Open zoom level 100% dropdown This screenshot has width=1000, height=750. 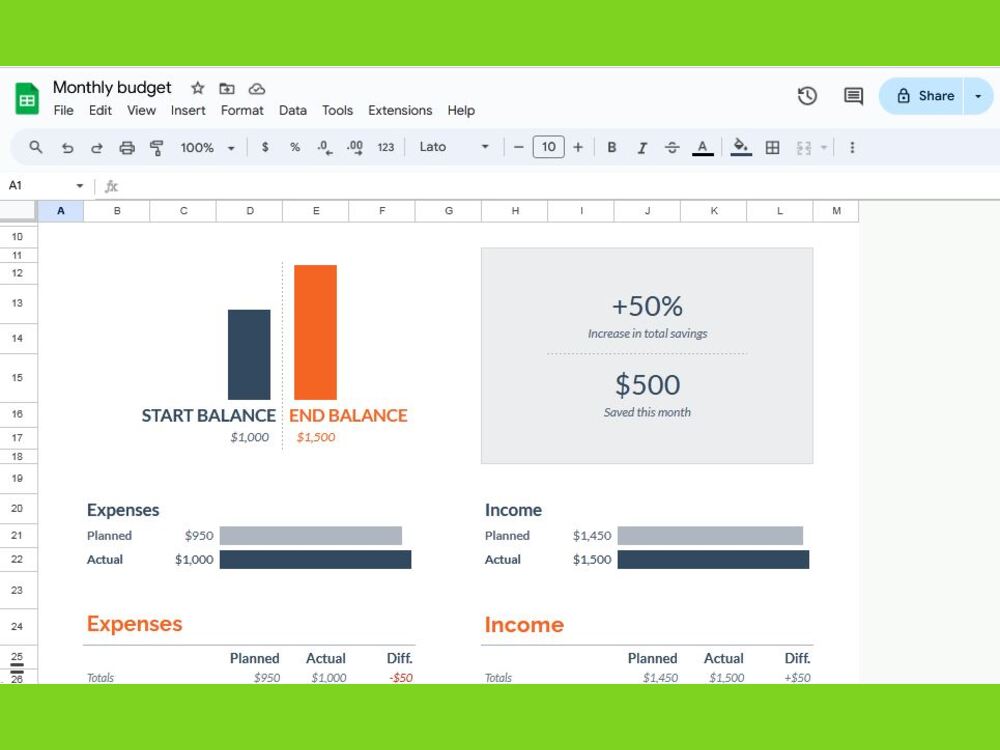[207, 148]
